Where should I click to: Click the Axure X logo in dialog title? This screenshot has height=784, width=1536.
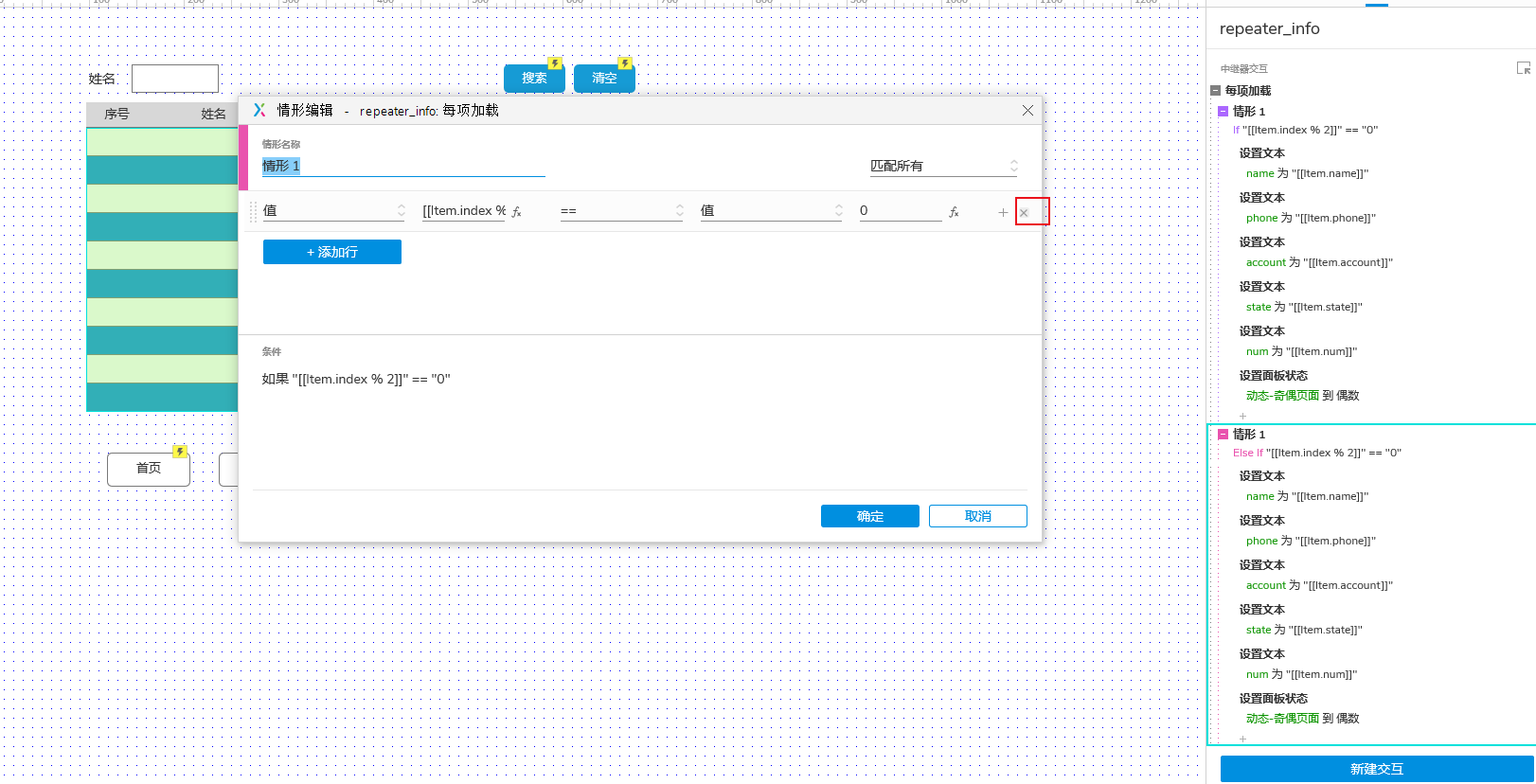[259, 110]
